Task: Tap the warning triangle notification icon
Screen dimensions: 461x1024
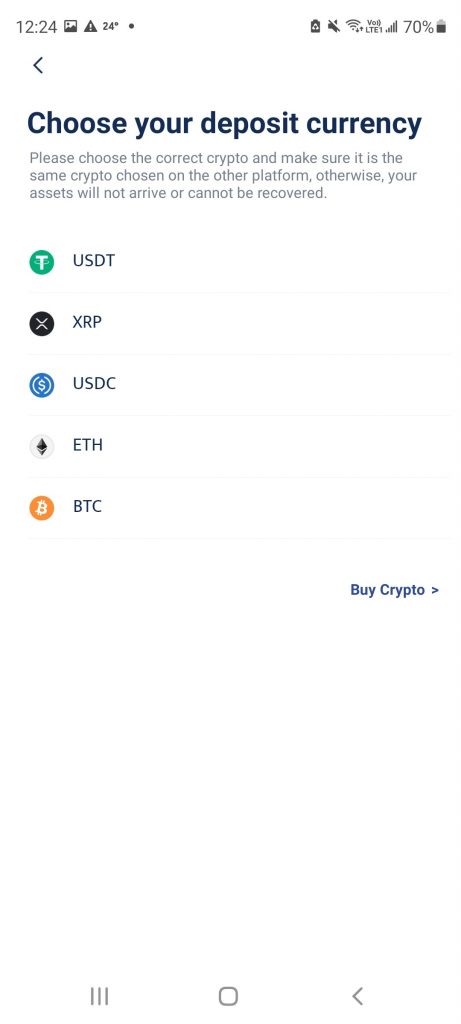Action: tap(90, 27)
